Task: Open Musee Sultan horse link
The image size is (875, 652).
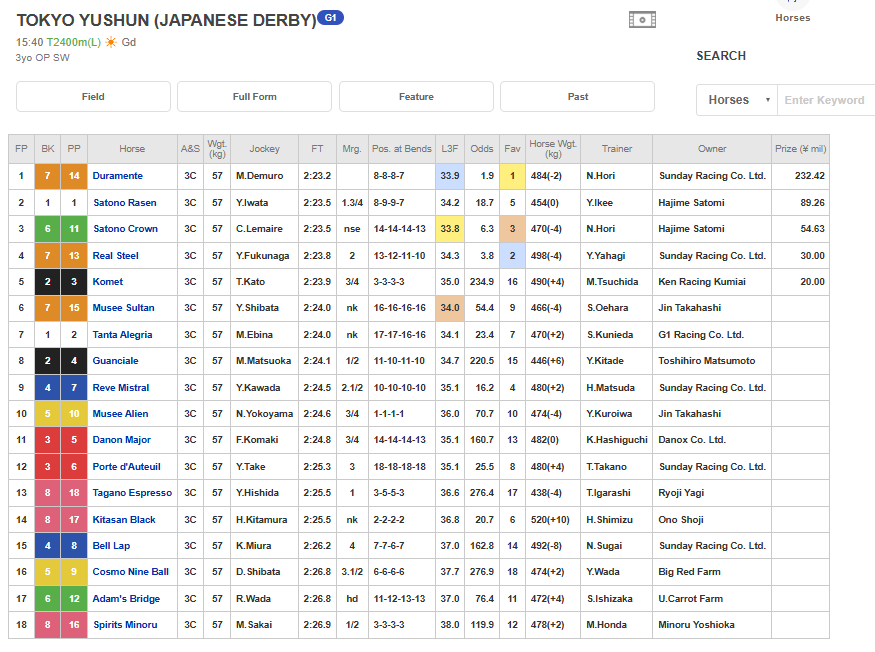Action: coord(123,308)
